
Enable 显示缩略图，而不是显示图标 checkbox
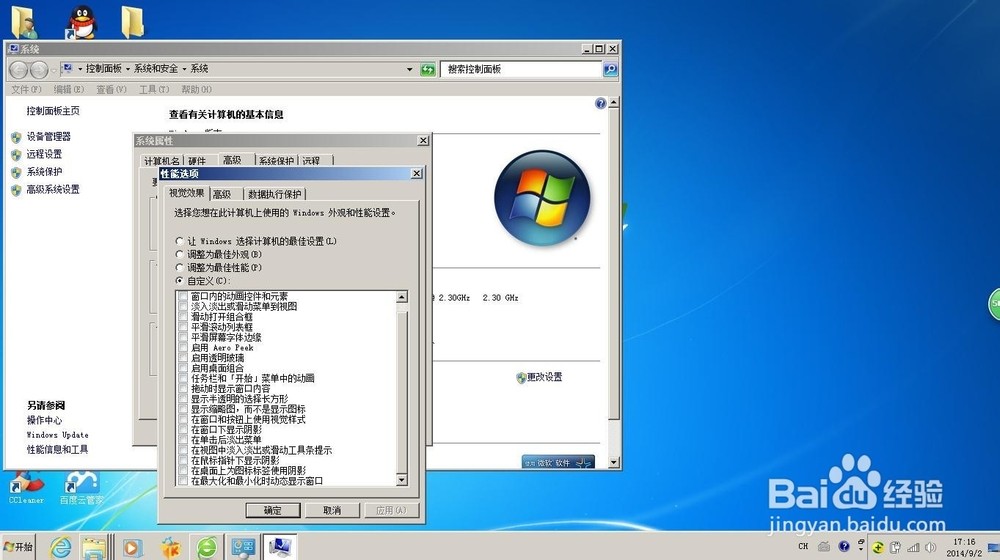183,409
